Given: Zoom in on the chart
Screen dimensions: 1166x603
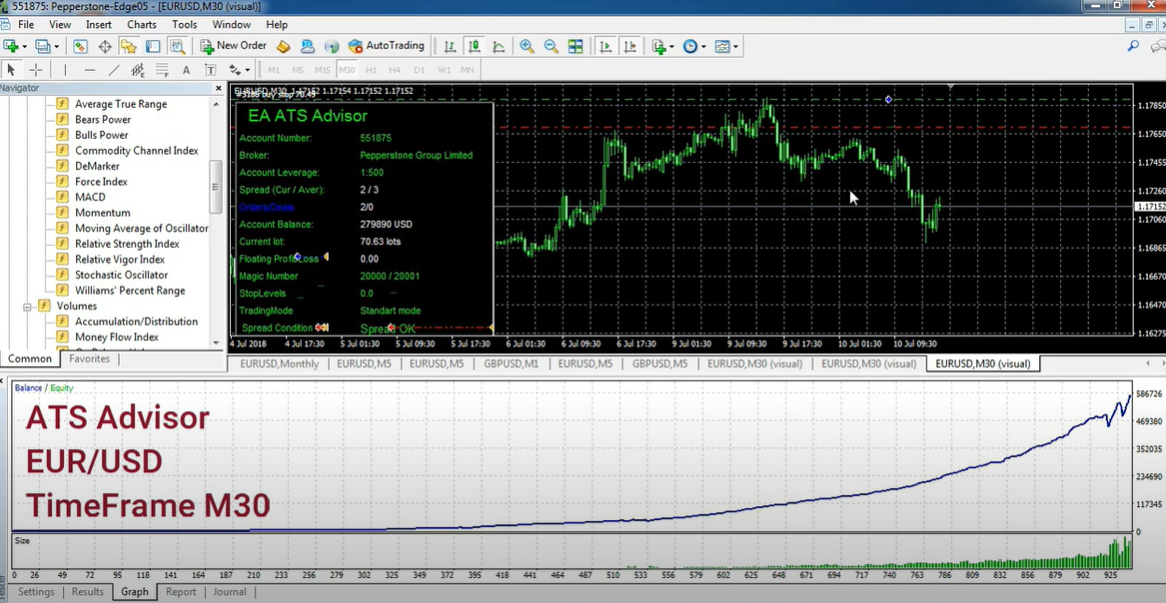Looking at the screenshot, I should (x=527, y=46).
